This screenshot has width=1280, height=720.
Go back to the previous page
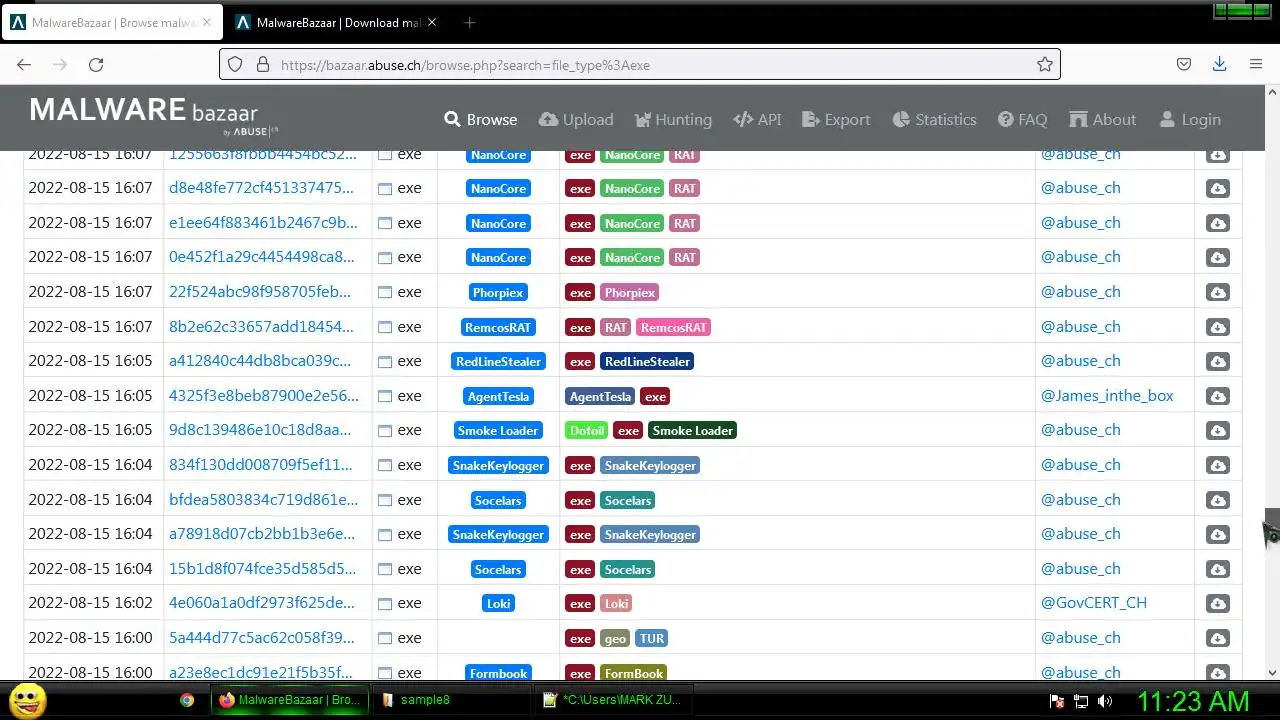pos(24,64)
